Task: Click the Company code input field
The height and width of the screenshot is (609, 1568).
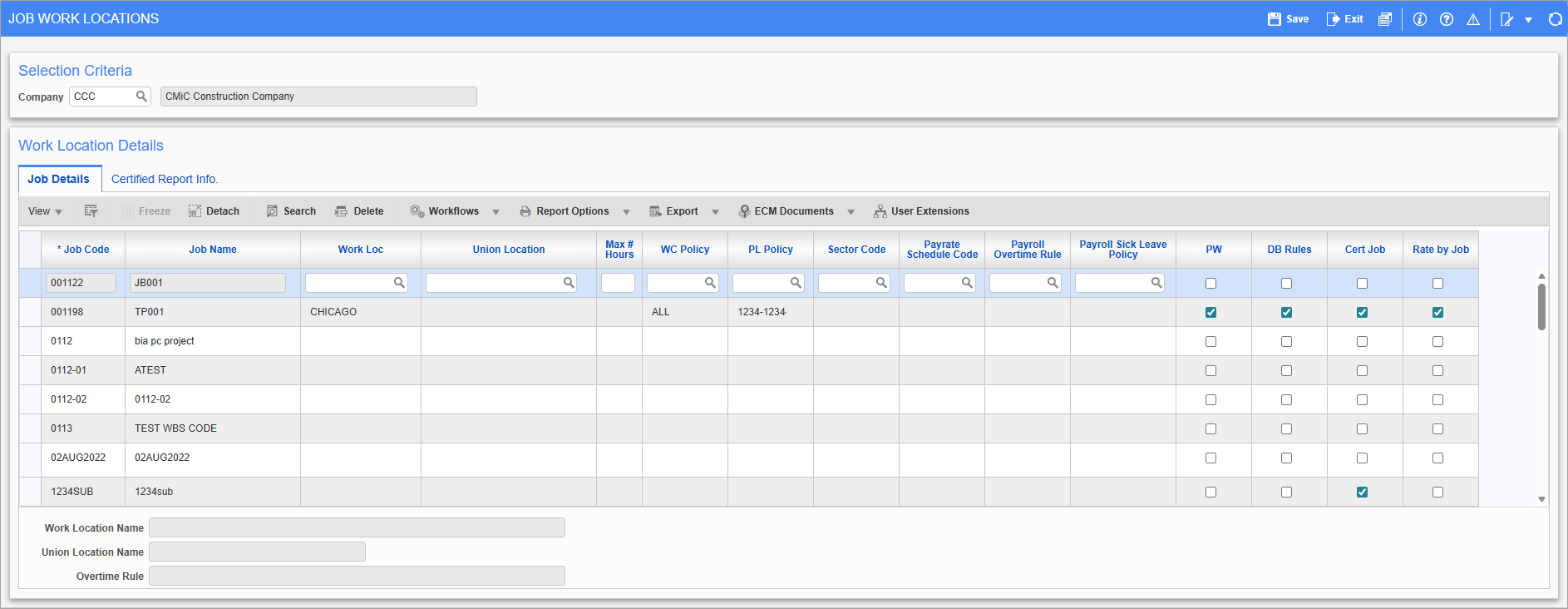Action: point(104,97)
